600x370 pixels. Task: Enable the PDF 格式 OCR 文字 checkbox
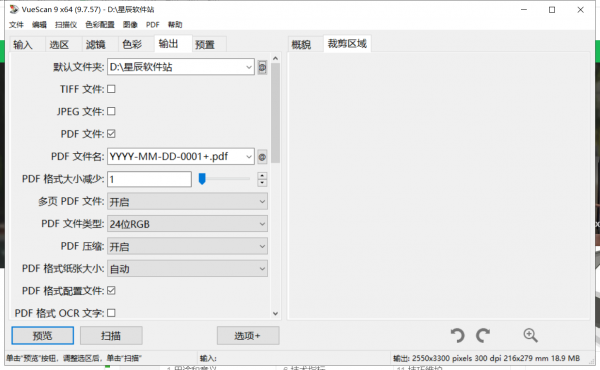click(x=111, y=313)
